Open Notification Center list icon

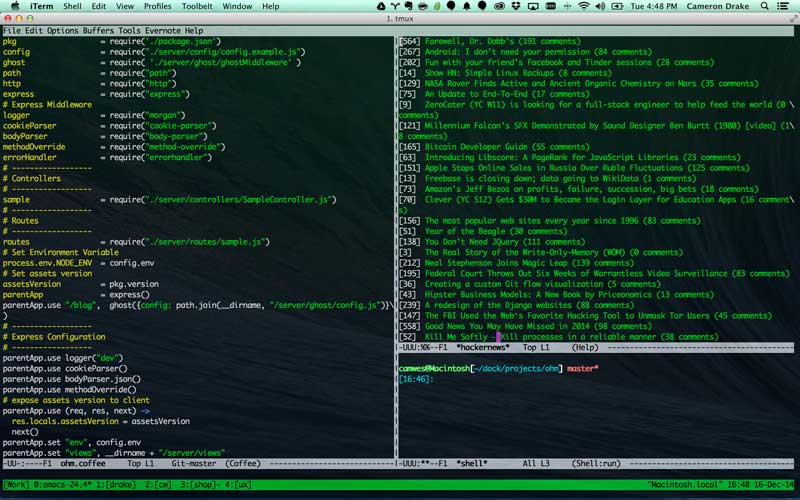pos(783,6)
